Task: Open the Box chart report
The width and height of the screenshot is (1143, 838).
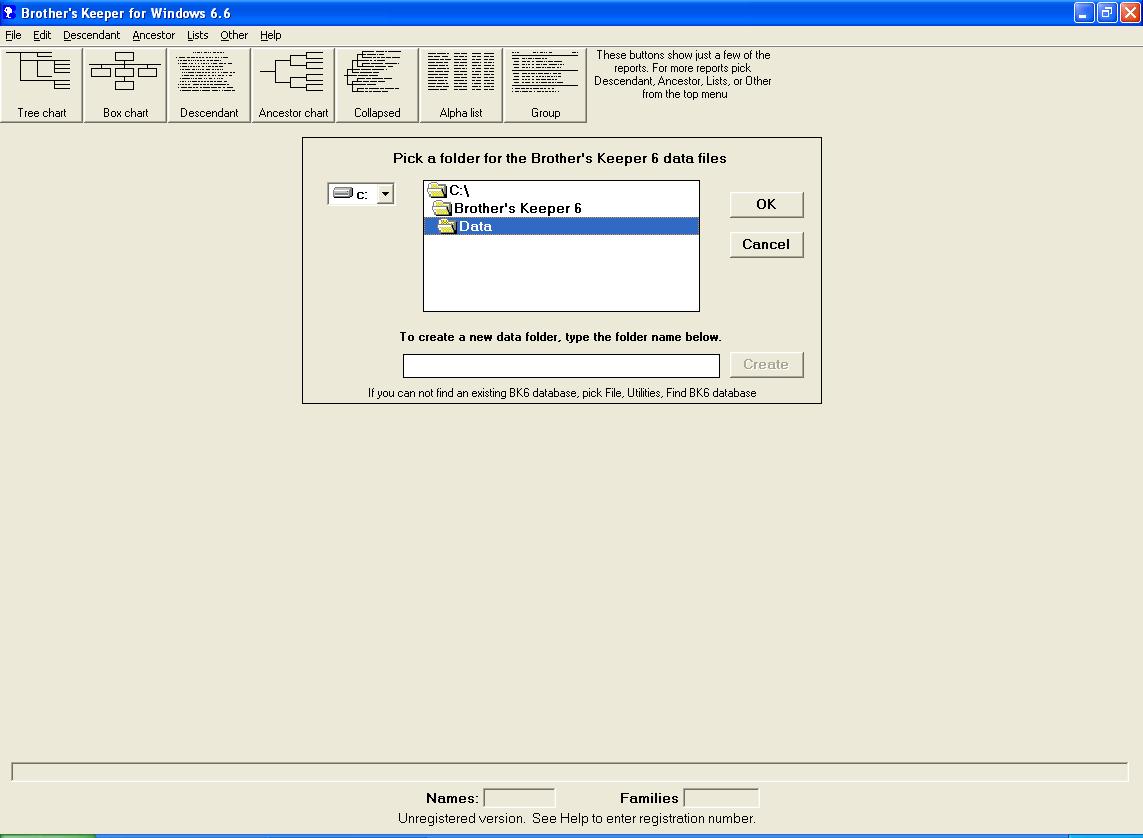Action: [x=125, y=85]
